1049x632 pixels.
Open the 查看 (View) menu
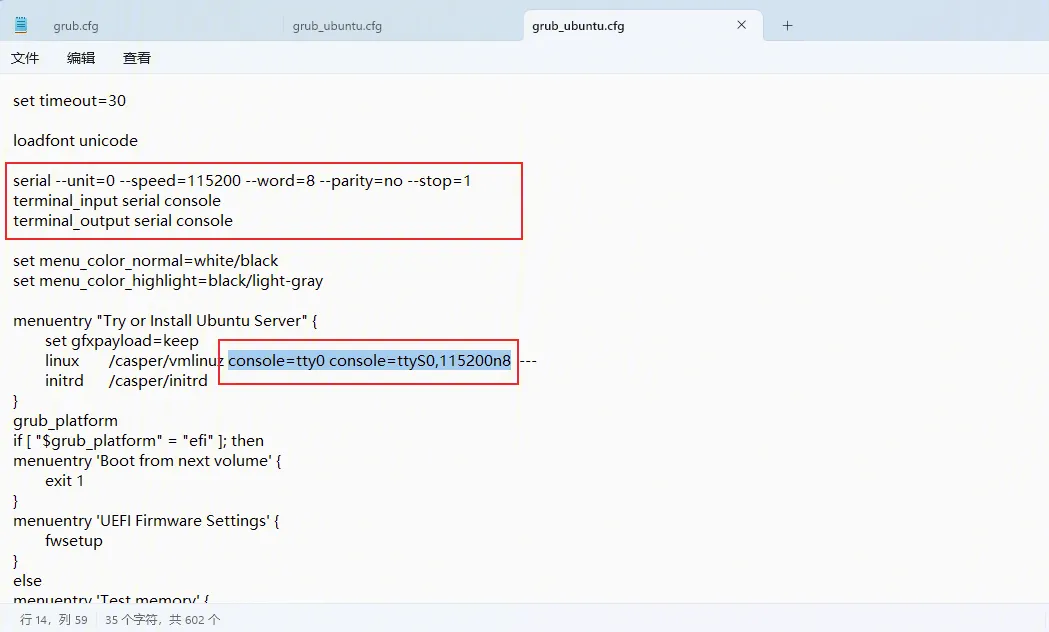[x=137, y=58]
